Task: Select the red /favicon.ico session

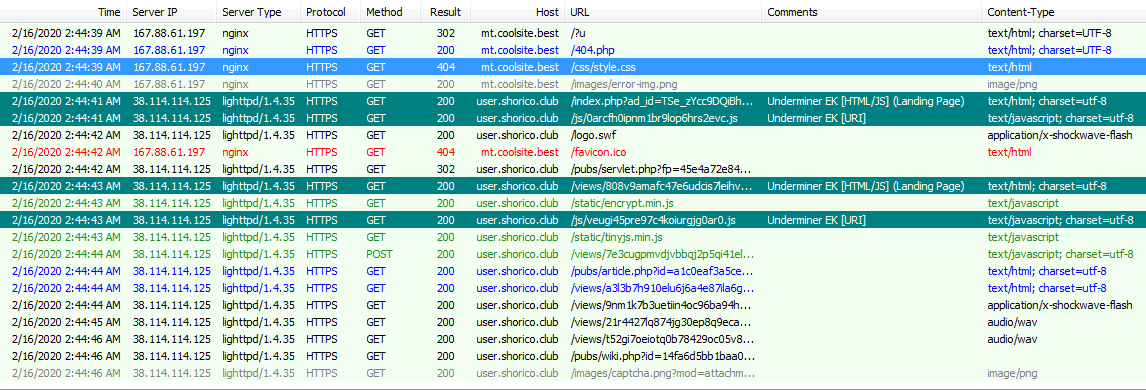Action: [573, 152]
